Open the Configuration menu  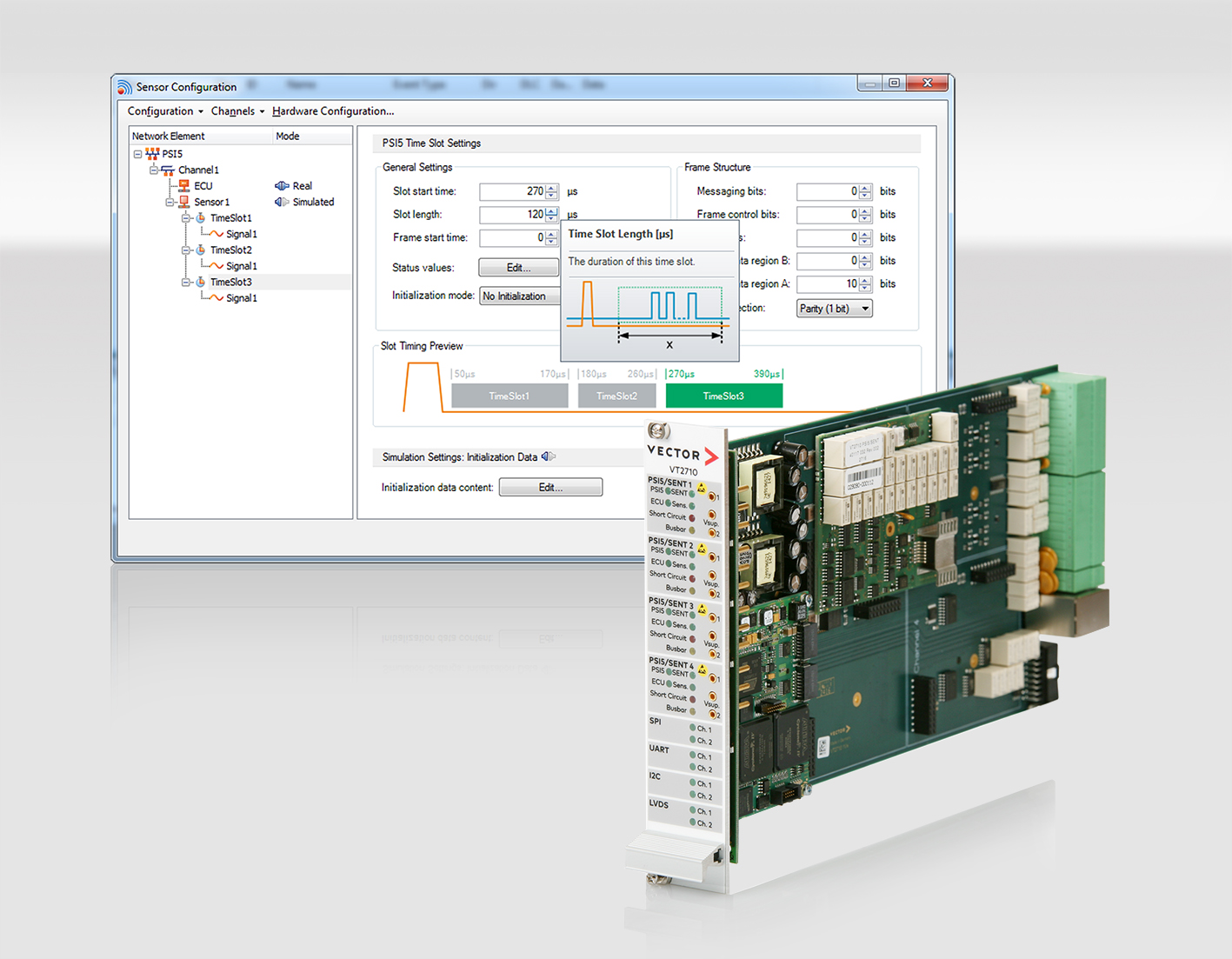[x=160, y=110]
